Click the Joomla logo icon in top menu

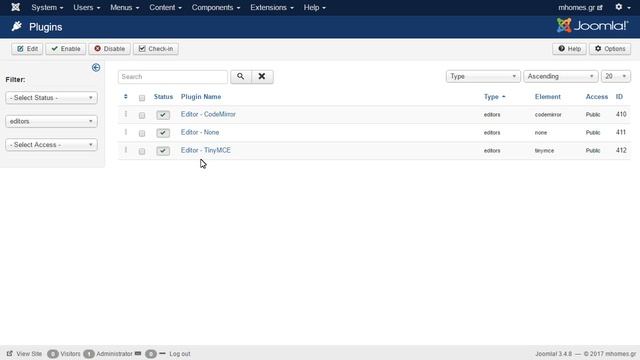16,7
